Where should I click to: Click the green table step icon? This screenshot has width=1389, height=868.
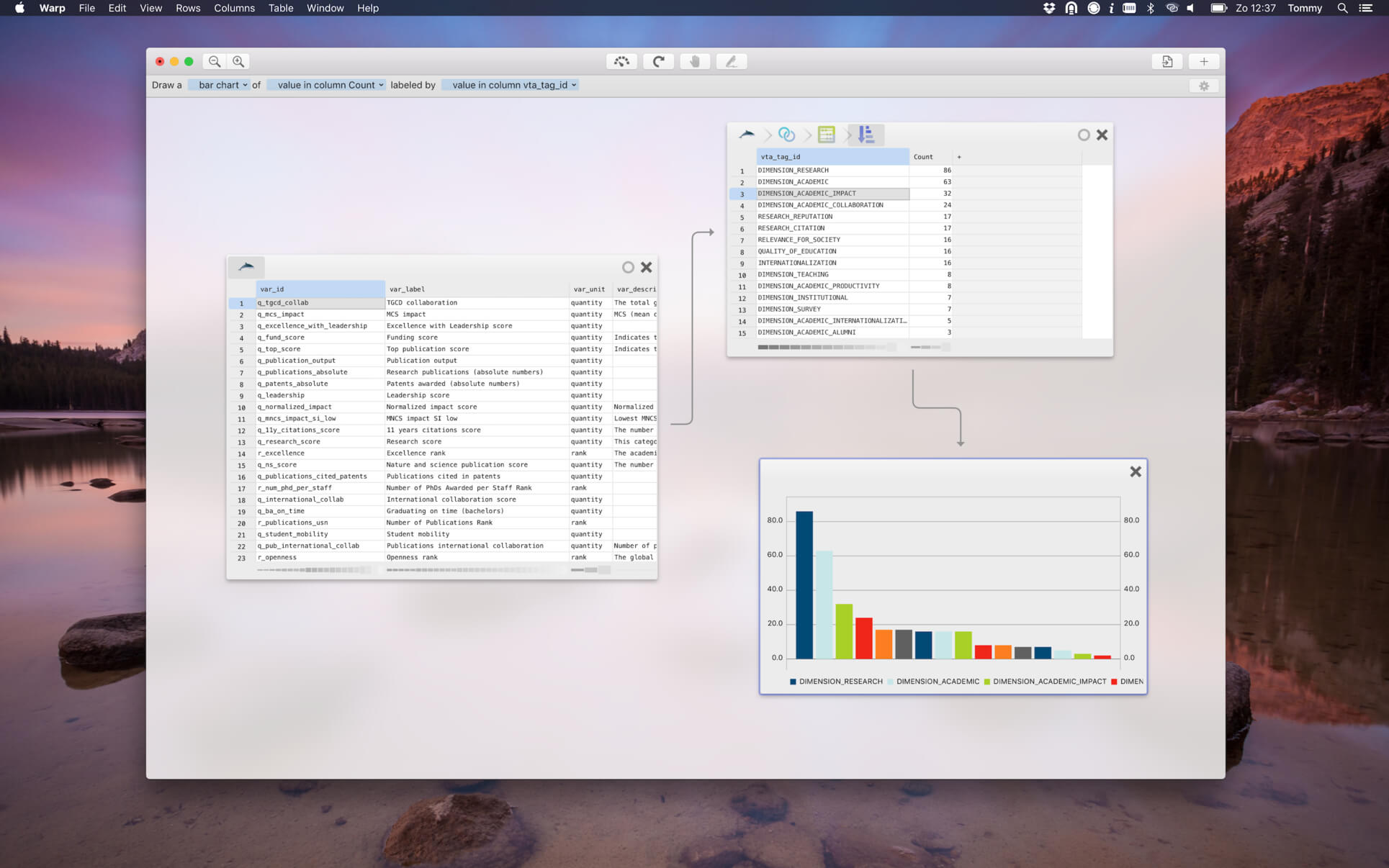coord(827,135)
